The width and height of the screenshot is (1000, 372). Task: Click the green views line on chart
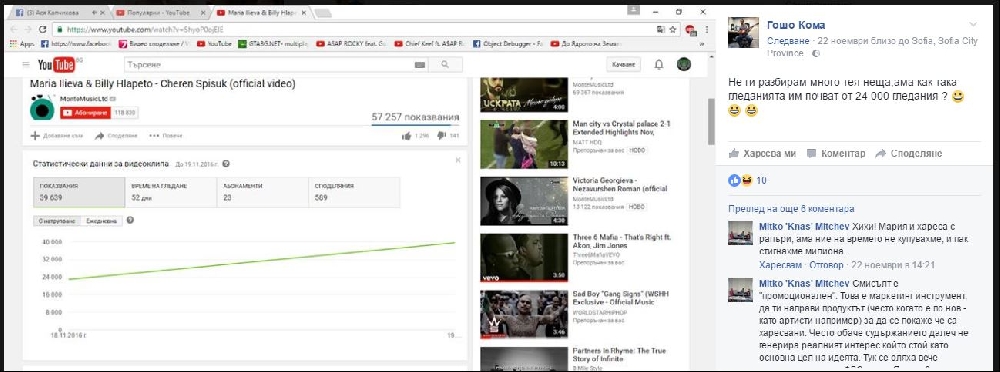pos(261,260)
